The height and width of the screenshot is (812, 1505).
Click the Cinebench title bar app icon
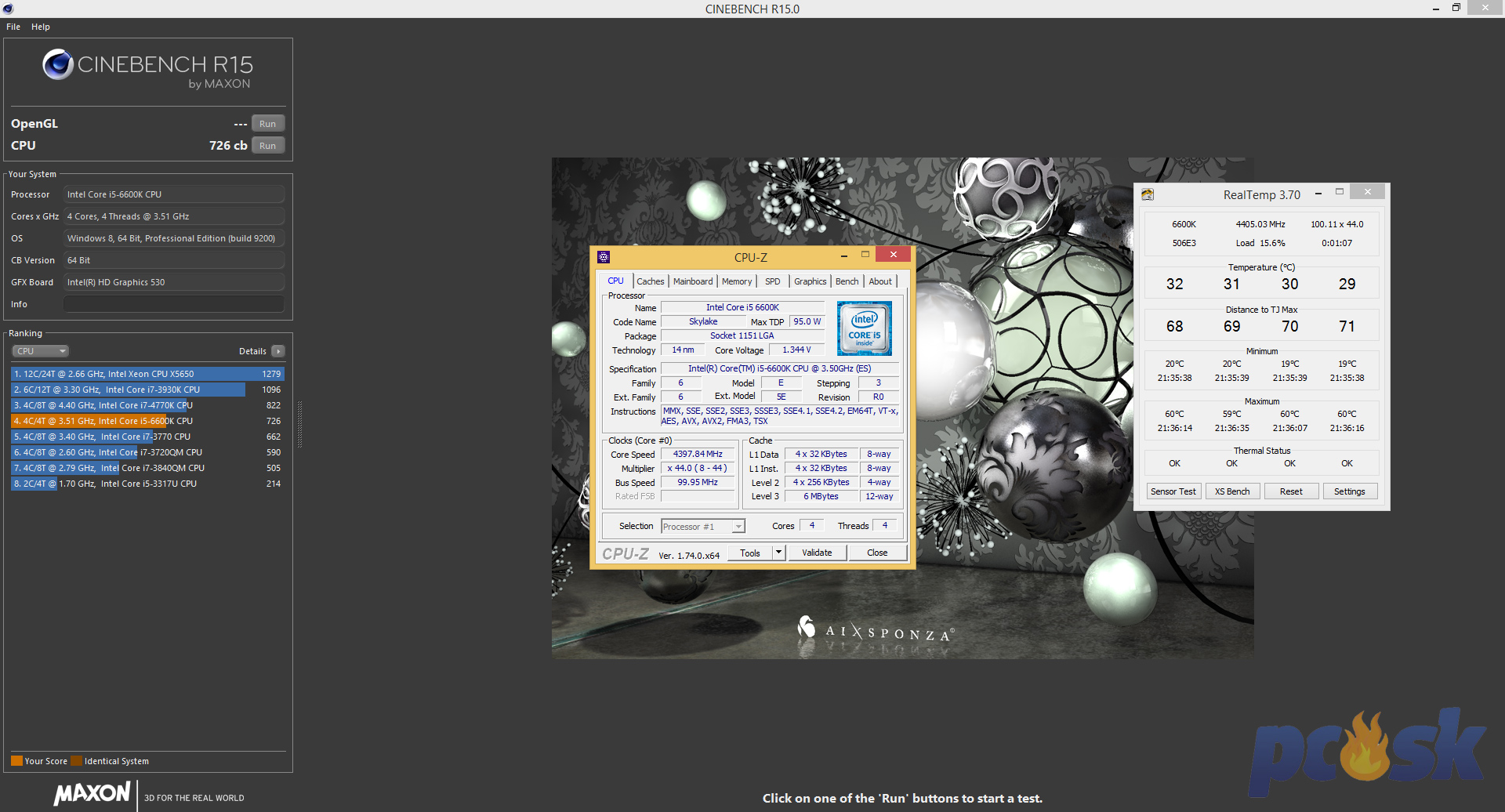(9, 9)
